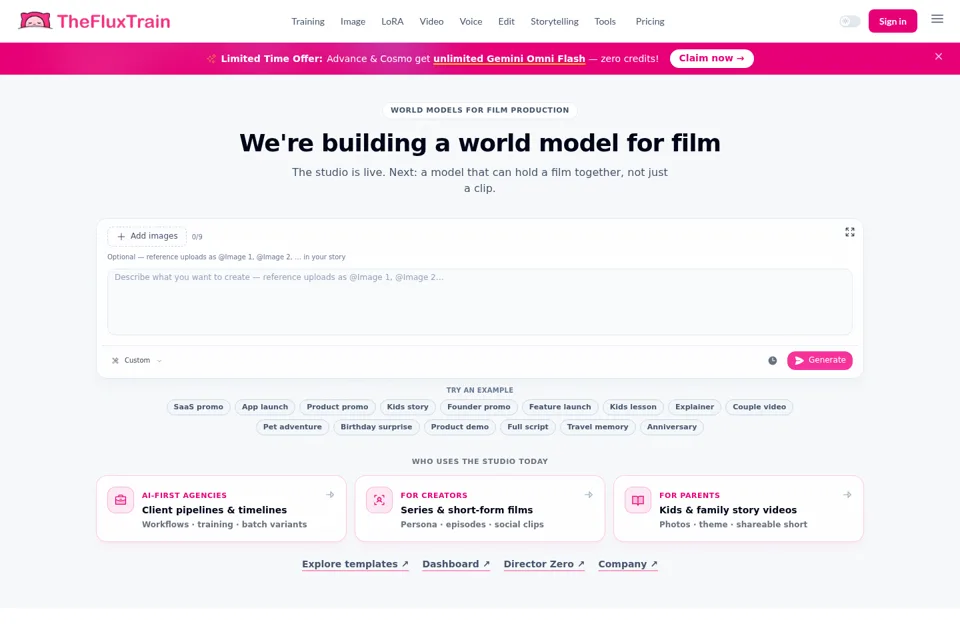The width and height of the screenshot is (960, 640).
Task: Click the TheFluxTrain logo icon
Action: click(35, 21)
